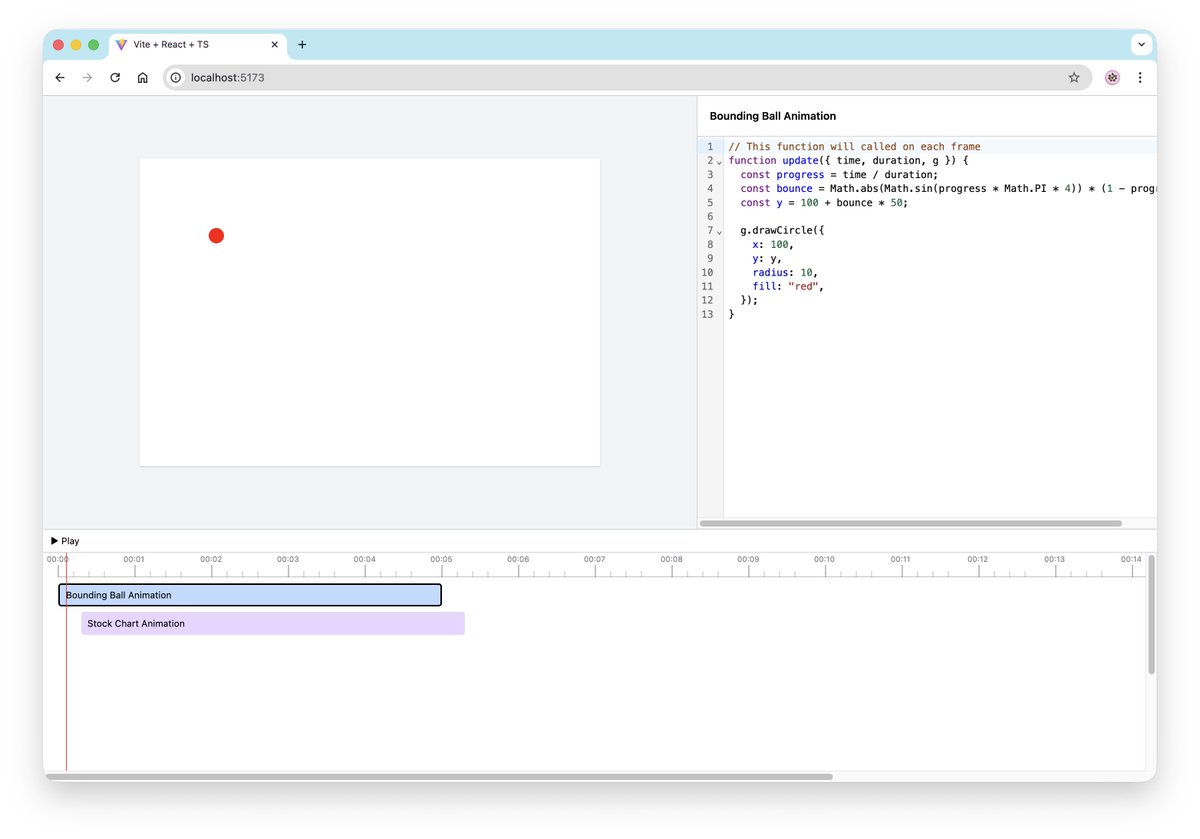Viewport: 1200px width, 839px height.
Task: Click the green macOS fullscreen window button
Action: pyautogui.click(x=94, y=45)
